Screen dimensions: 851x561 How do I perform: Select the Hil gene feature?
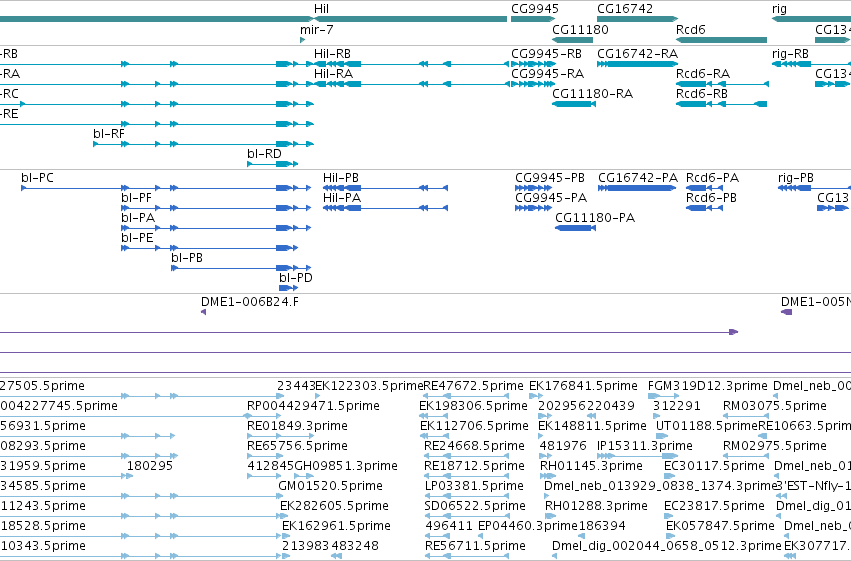[x=410, y=19]
